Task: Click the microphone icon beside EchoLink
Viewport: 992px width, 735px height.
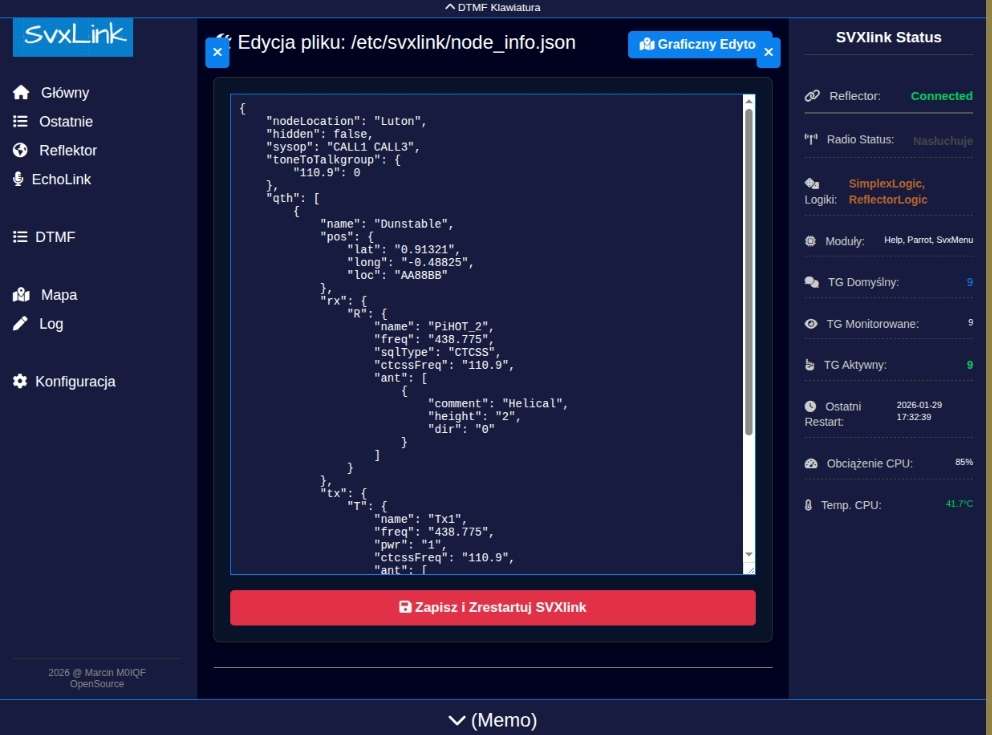Action: click(18, 180)
